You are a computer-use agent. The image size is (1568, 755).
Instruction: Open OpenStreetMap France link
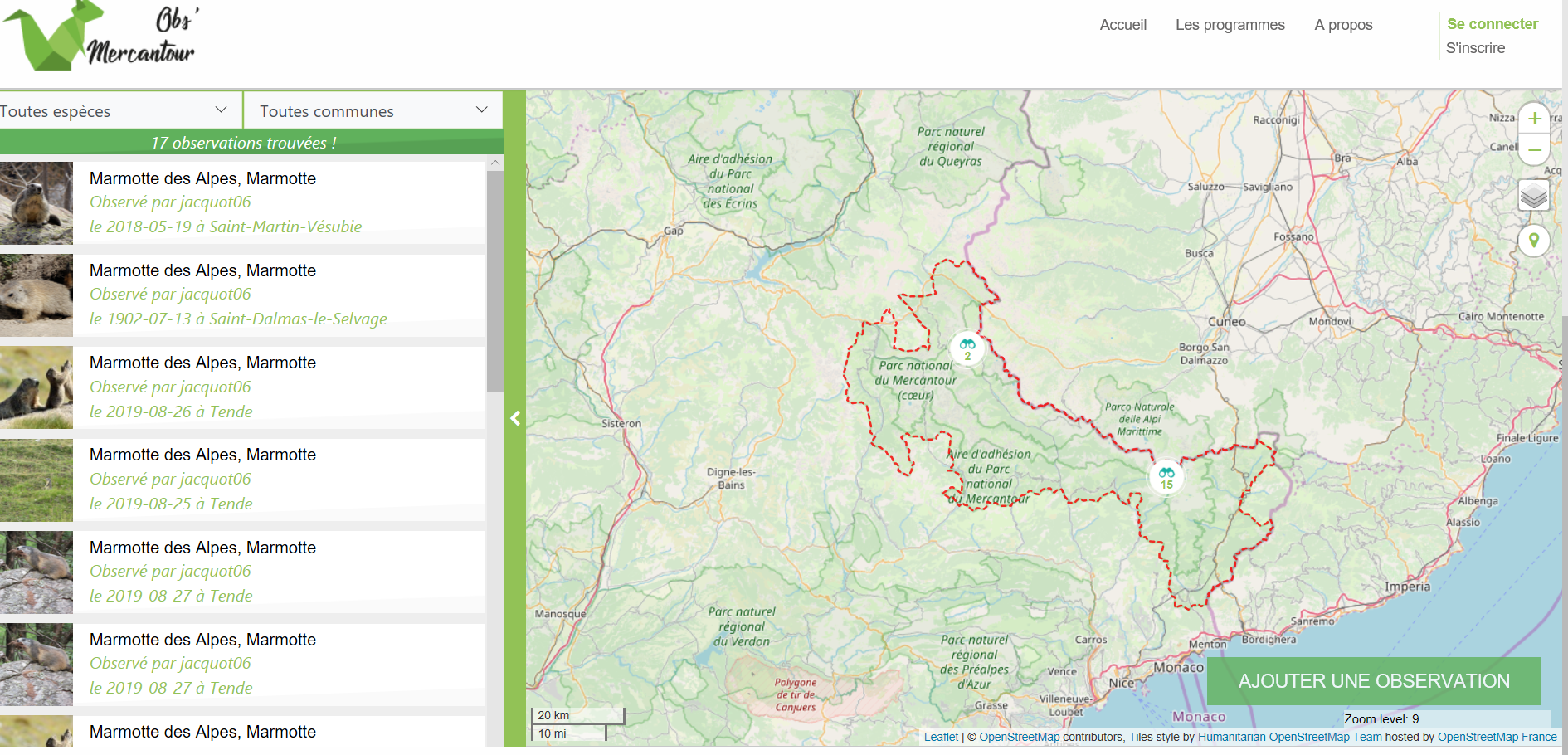tap(1497, 737)
